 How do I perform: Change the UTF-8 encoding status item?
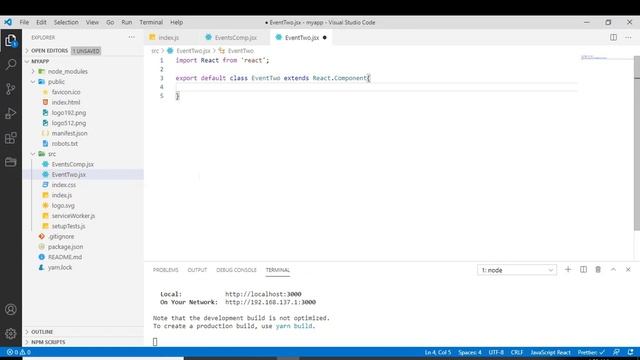point(496,352)
